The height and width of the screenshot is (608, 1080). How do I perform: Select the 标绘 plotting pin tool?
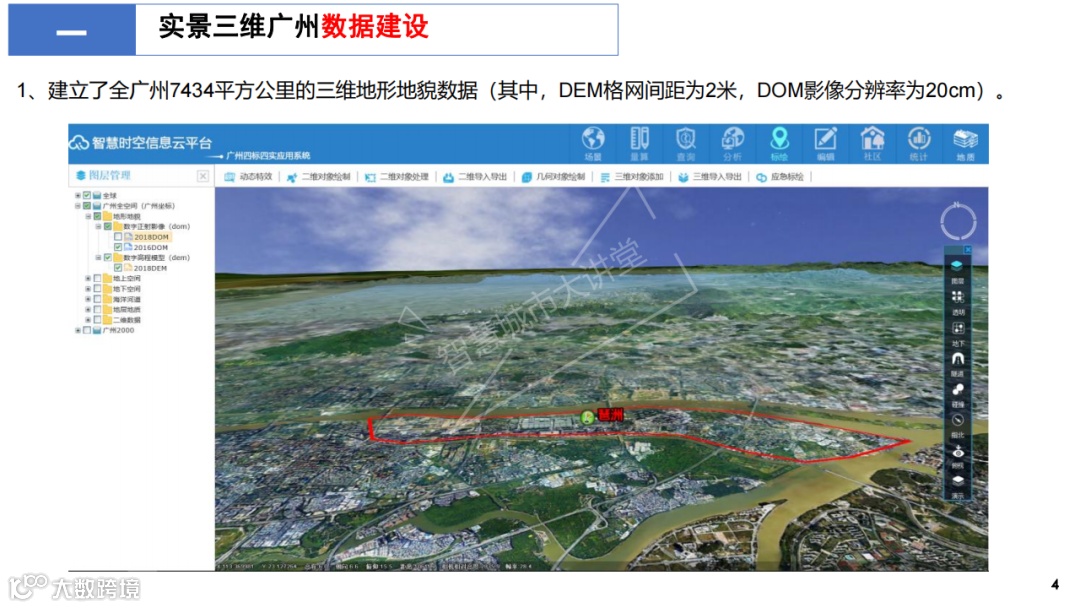pos(779,143)
